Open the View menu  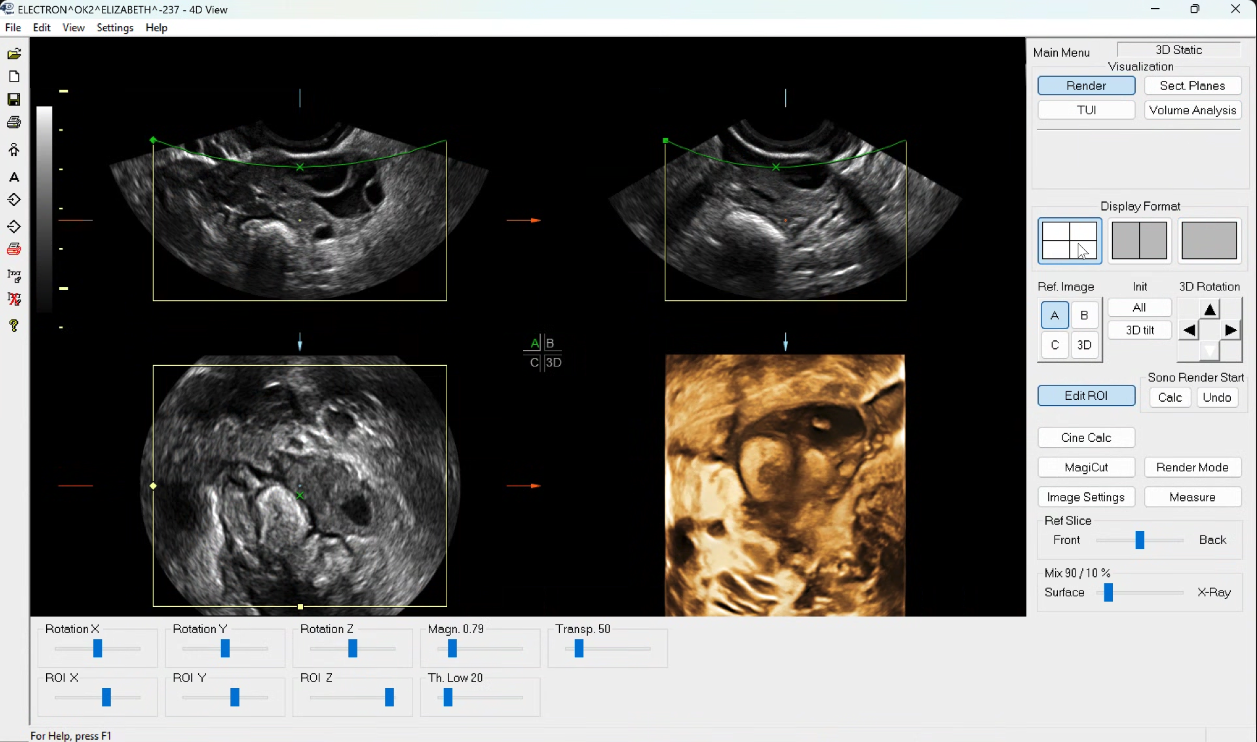[x=74, y=28]
